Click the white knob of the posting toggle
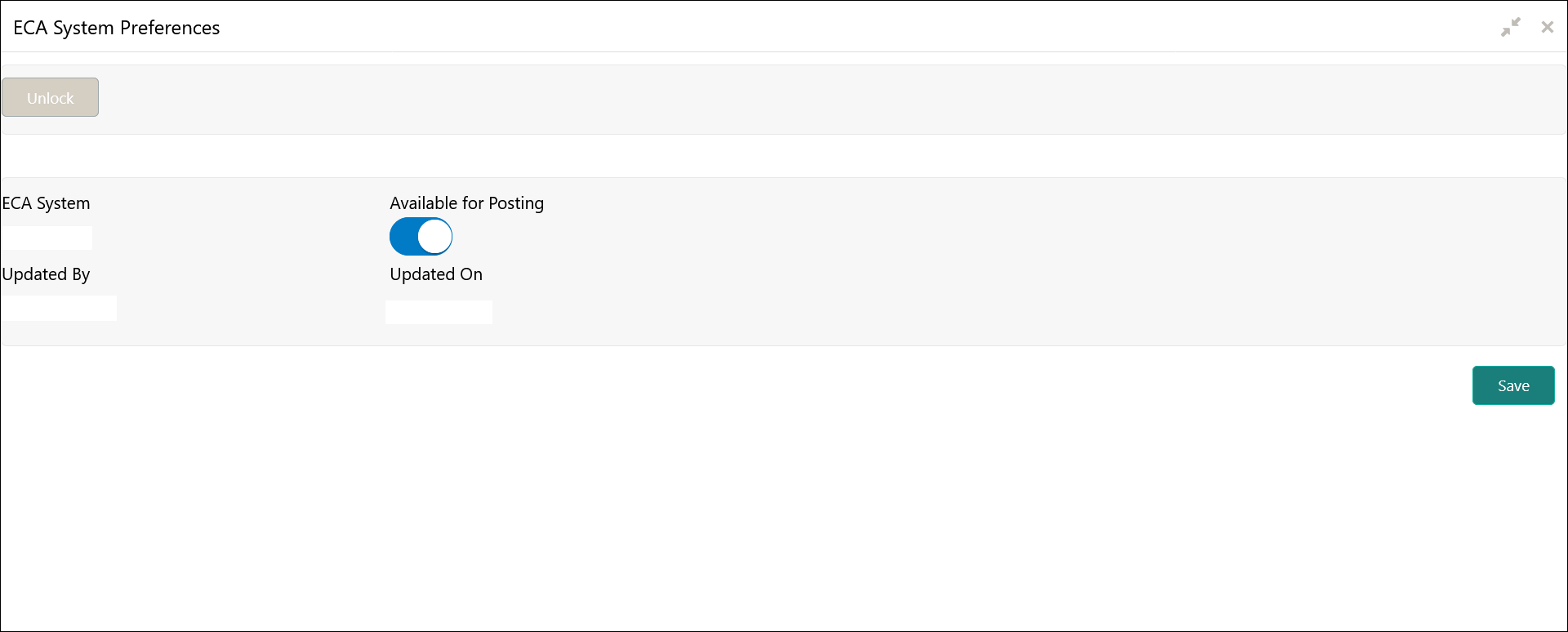The height and width of the screenshot is (632, 1568). (x=435, y=237)
